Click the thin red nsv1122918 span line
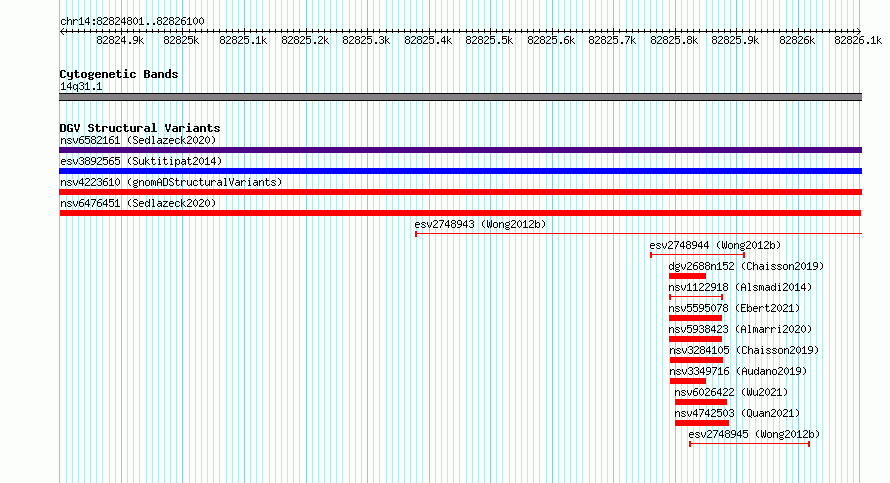The image size is (890, 483). coord(696,297)
